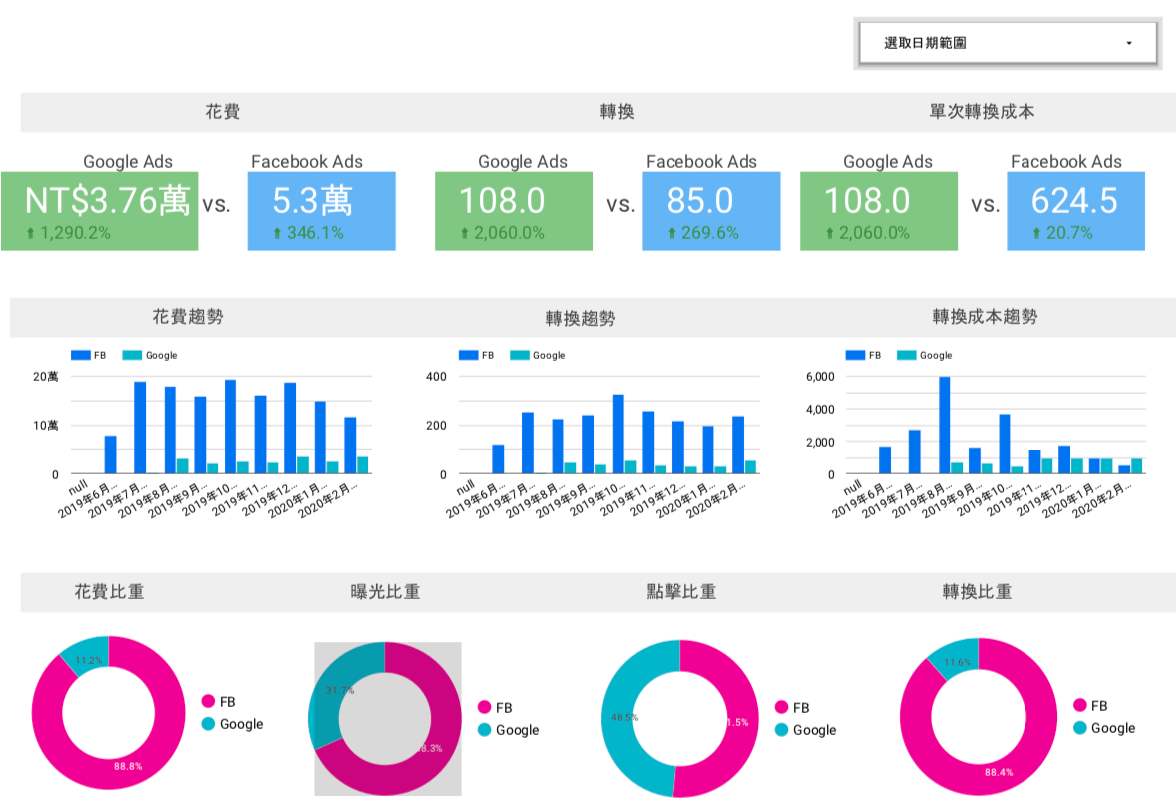Toggle FB legend in 轉換成本趨勢 chart
Image resolution: width=1176 pixels, height=810 pixels.
[x=855, y=355]
